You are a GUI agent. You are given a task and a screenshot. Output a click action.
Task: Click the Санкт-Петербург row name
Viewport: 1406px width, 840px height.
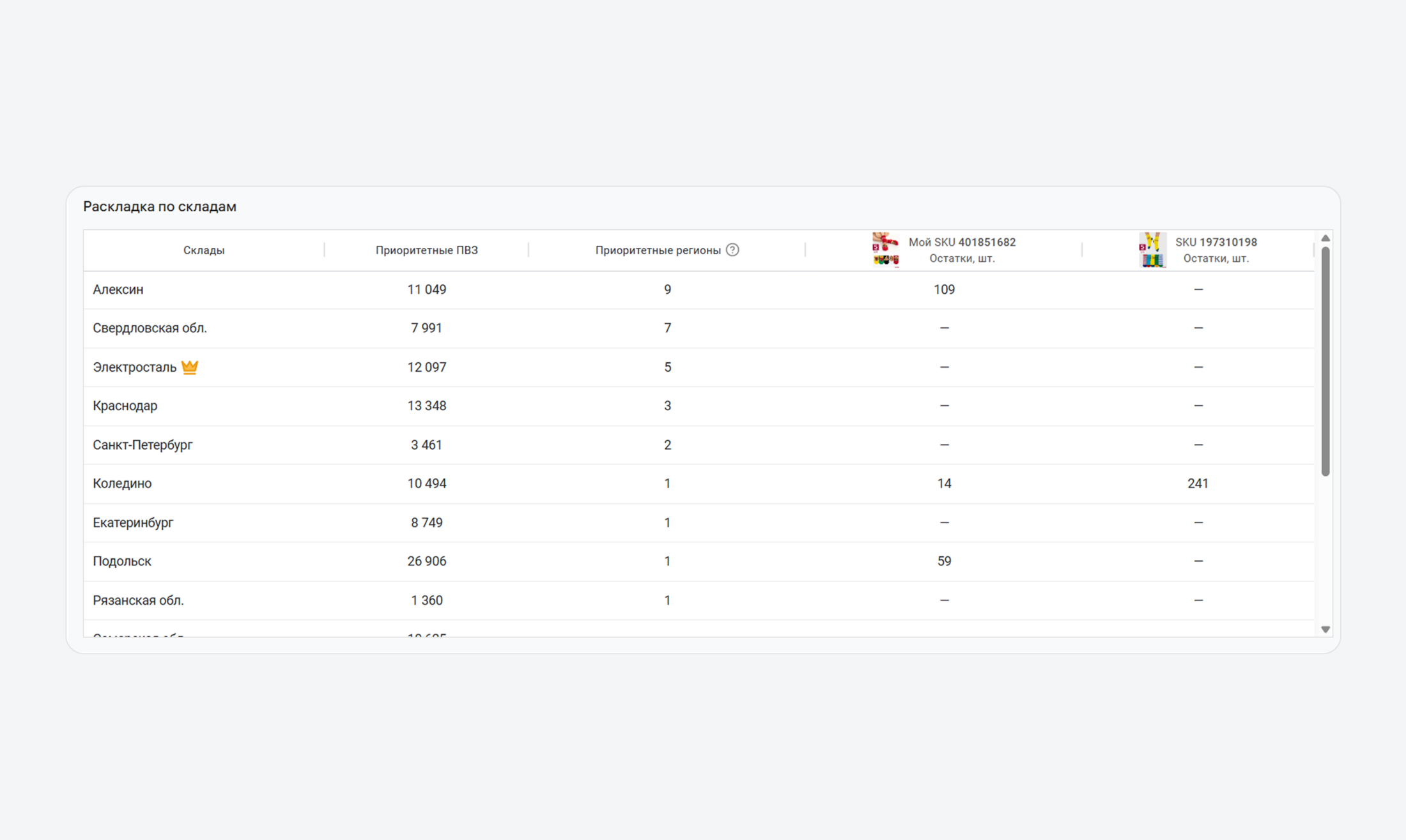coord(143,445)
